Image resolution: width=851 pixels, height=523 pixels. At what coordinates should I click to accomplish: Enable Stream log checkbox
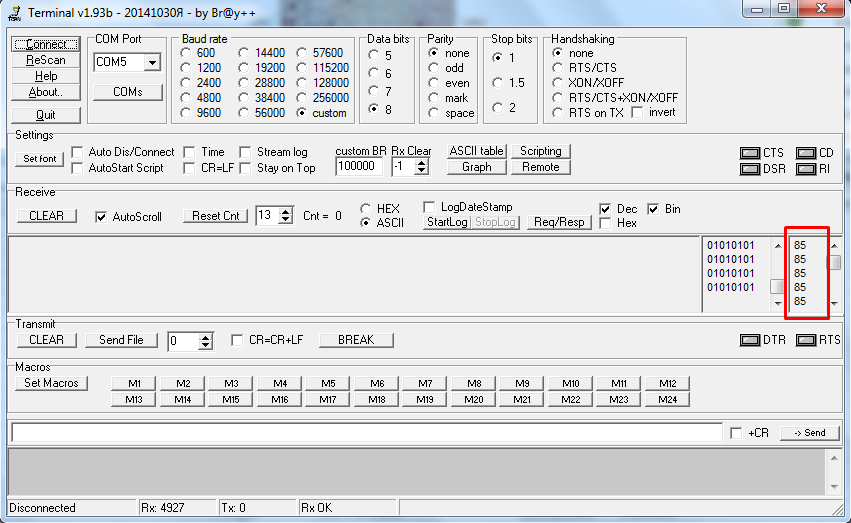(245, 152)
